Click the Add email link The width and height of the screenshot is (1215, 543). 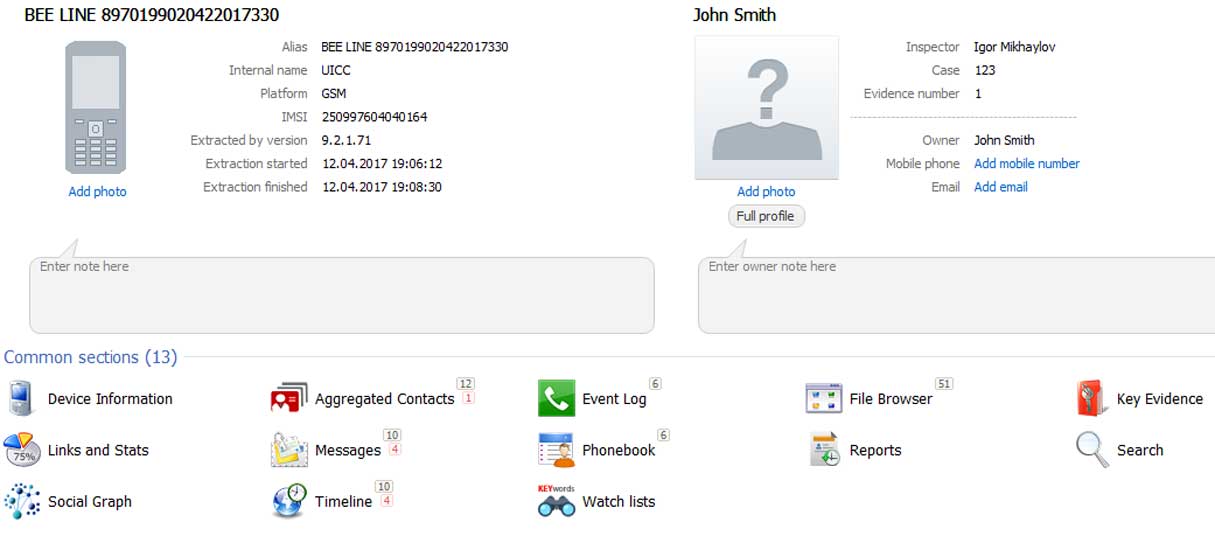point(1001,187)
